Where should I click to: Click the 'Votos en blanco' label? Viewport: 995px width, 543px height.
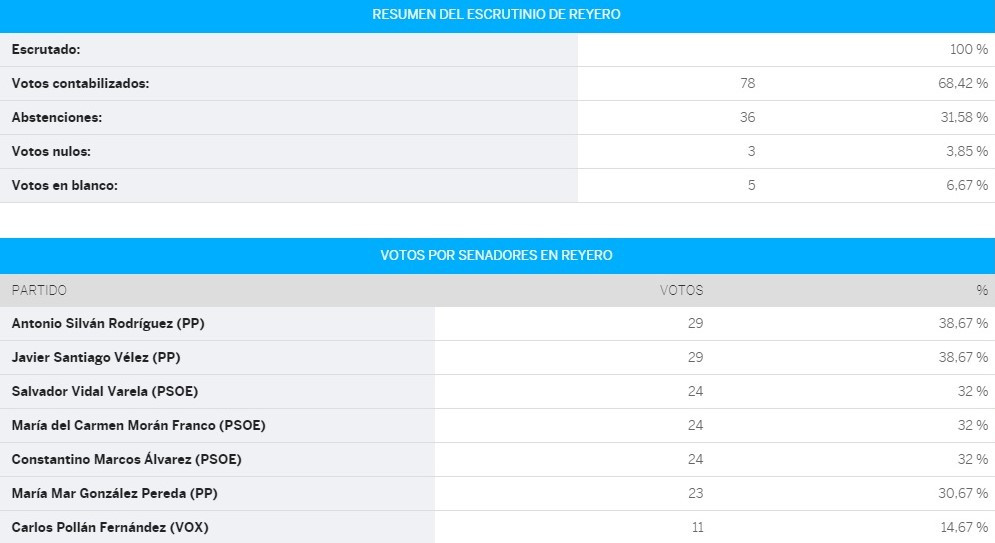64,185
